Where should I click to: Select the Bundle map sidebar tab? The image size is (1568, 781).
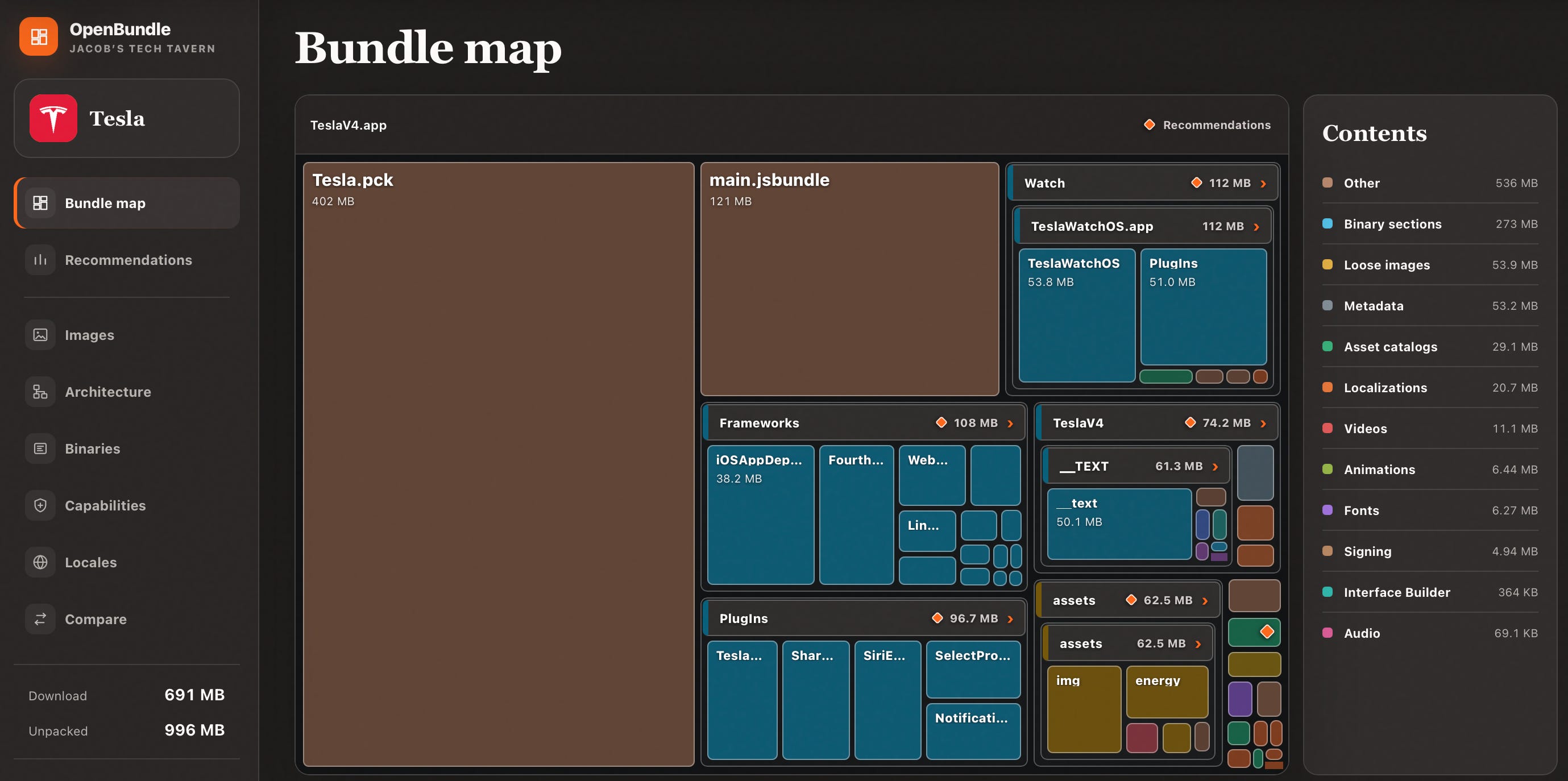coord(127,203)
